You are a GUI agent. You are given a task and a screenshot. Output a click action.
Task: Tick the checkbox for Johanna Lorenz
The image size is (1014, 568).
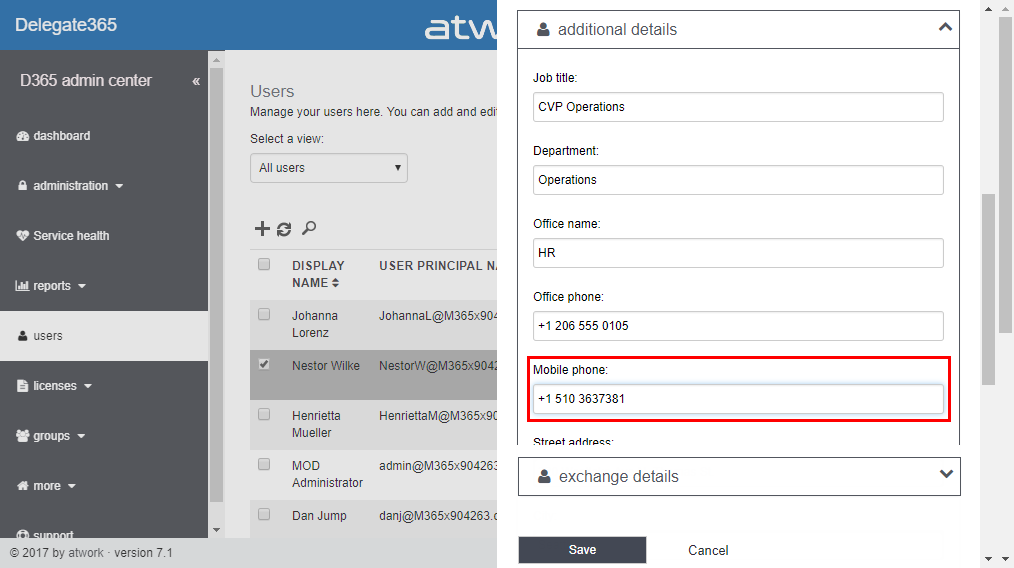pos(264,314)
